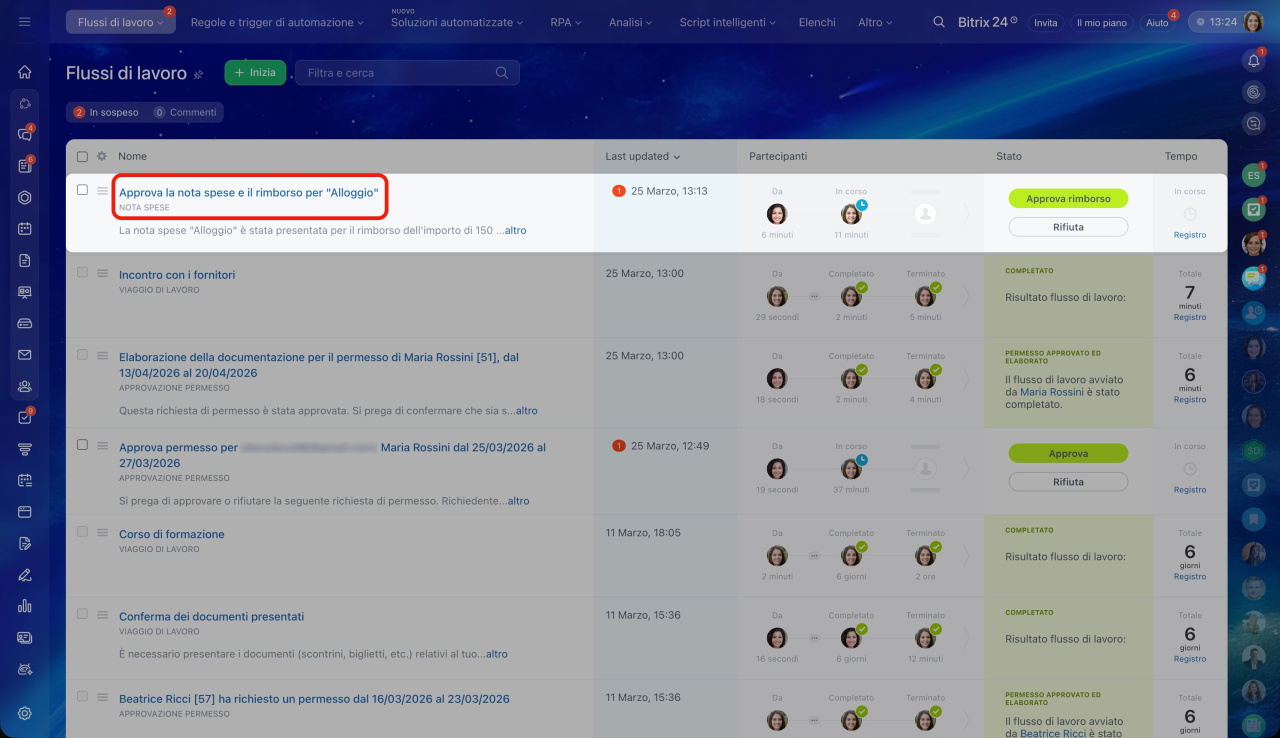Screen dimensions: 1280x738
Task: Expand the Flussi di lavoro dropdown menu
Action: (120, 22)
